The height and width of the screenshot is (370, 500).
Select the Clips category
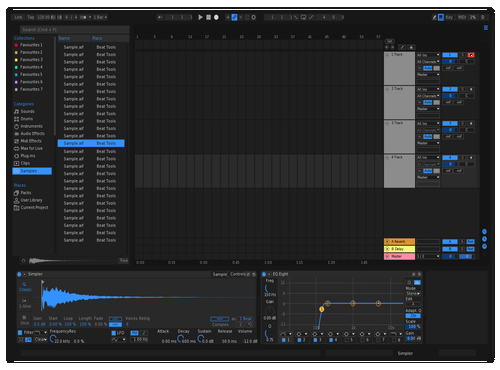point(22,163)
